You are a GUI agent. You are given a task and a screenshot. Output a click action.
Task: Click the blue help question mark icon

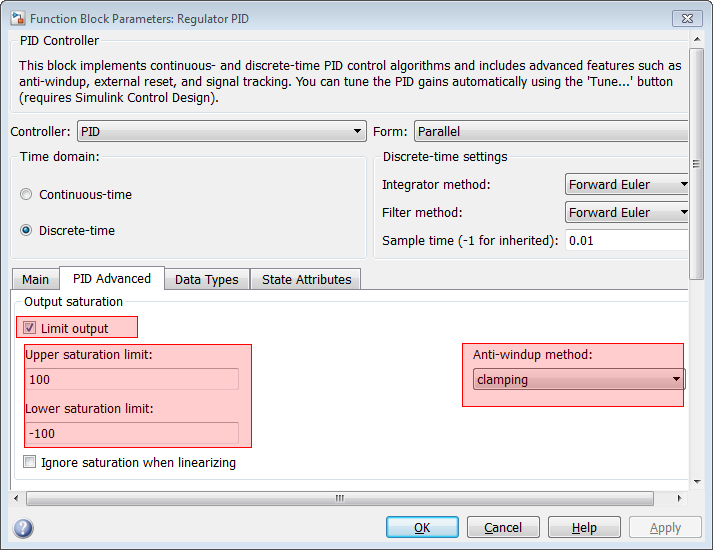coord(23,528)
